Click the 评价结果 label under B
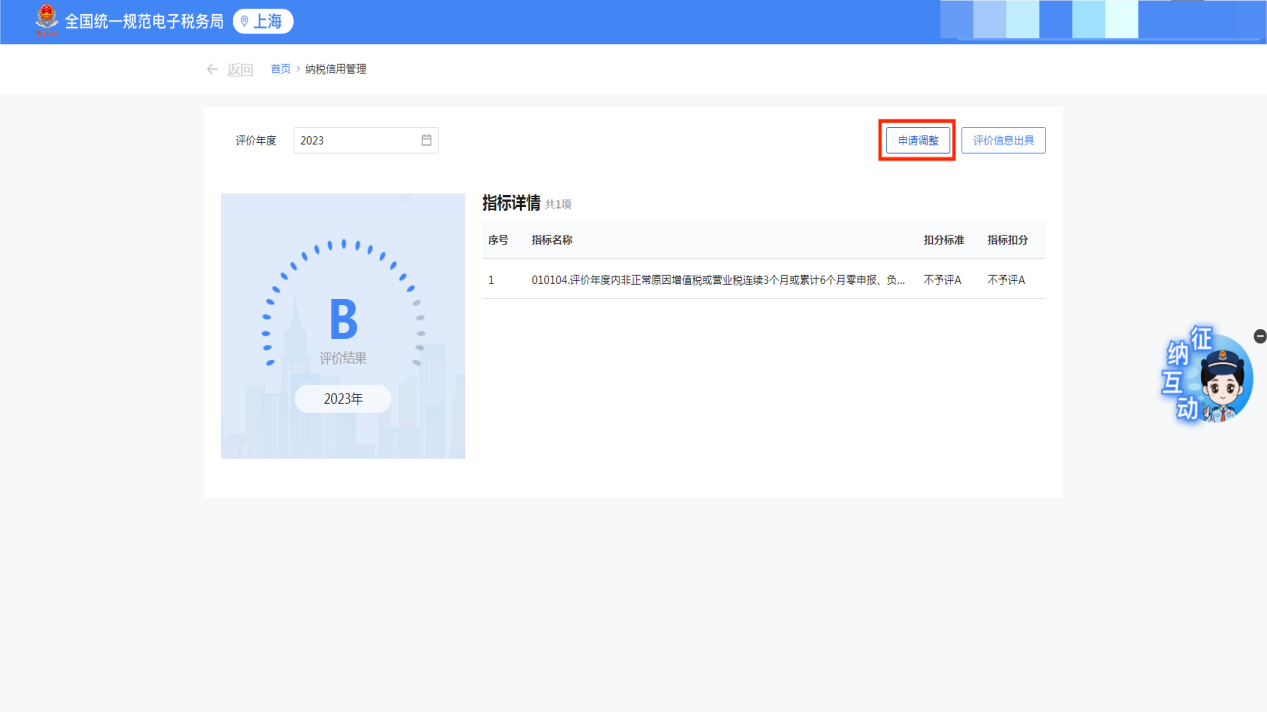Viewport: 1267px width, 712px height. [x=343, y=358]
